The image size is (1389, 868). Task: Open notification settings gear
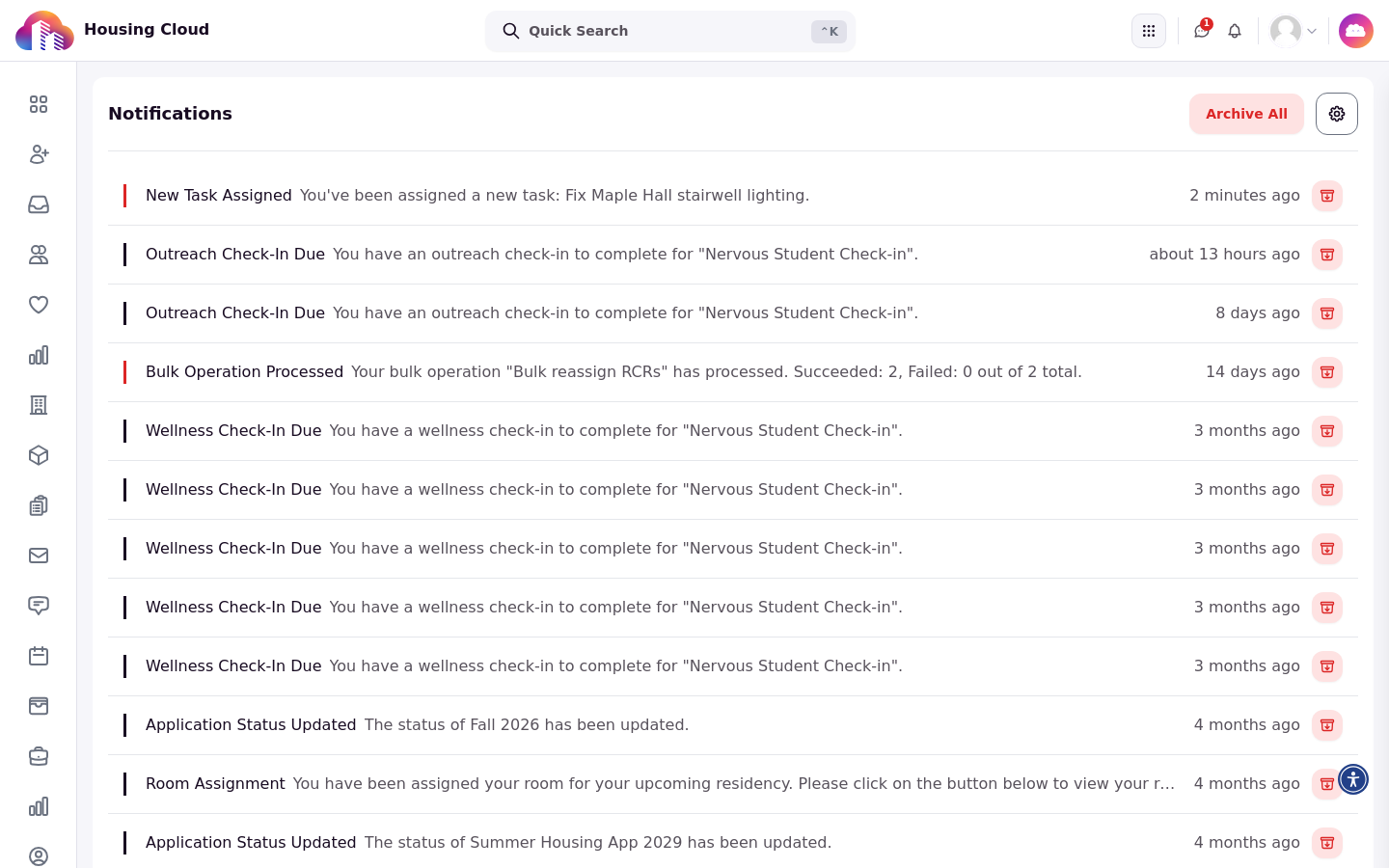(x=1337, y=114)
